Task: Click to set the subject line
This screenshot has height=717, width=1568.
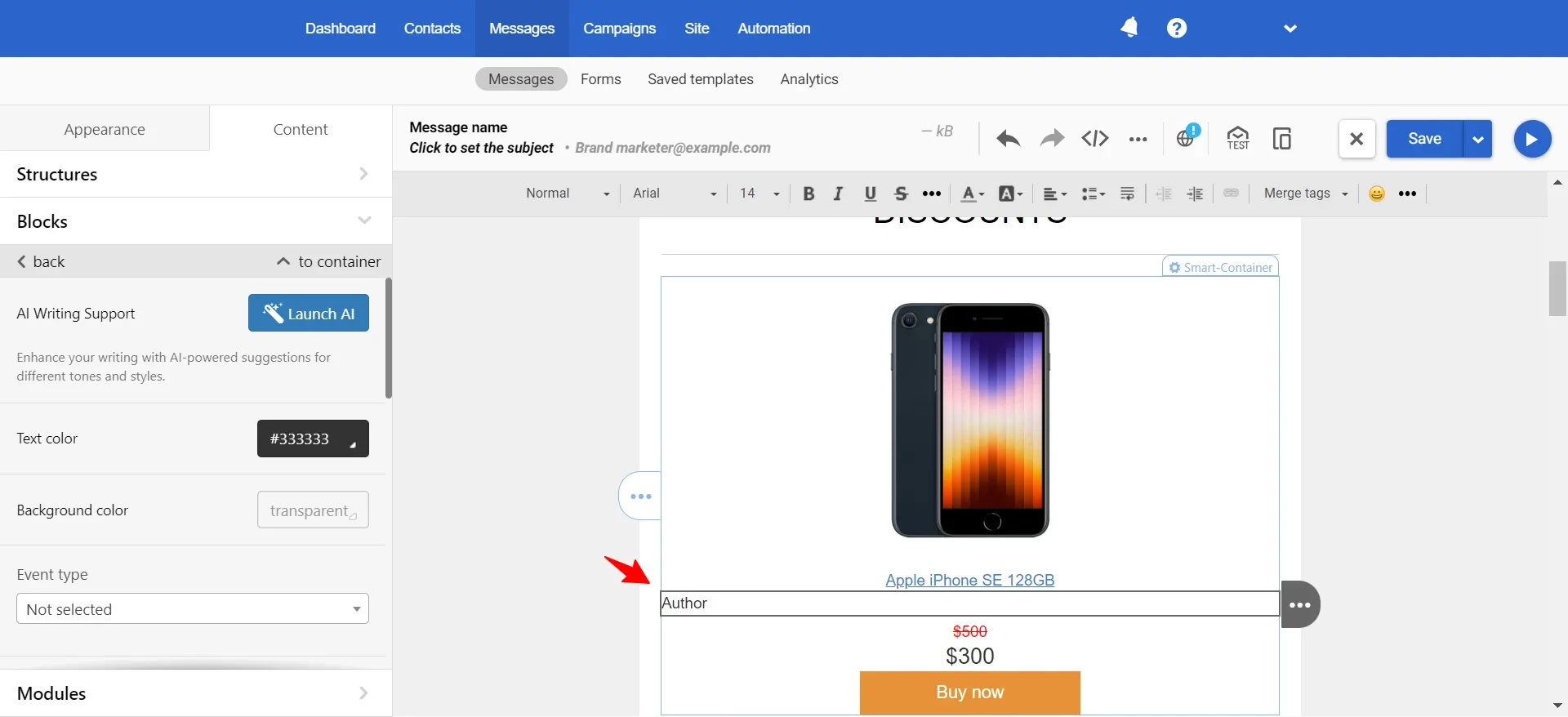Action: [482, 148]
